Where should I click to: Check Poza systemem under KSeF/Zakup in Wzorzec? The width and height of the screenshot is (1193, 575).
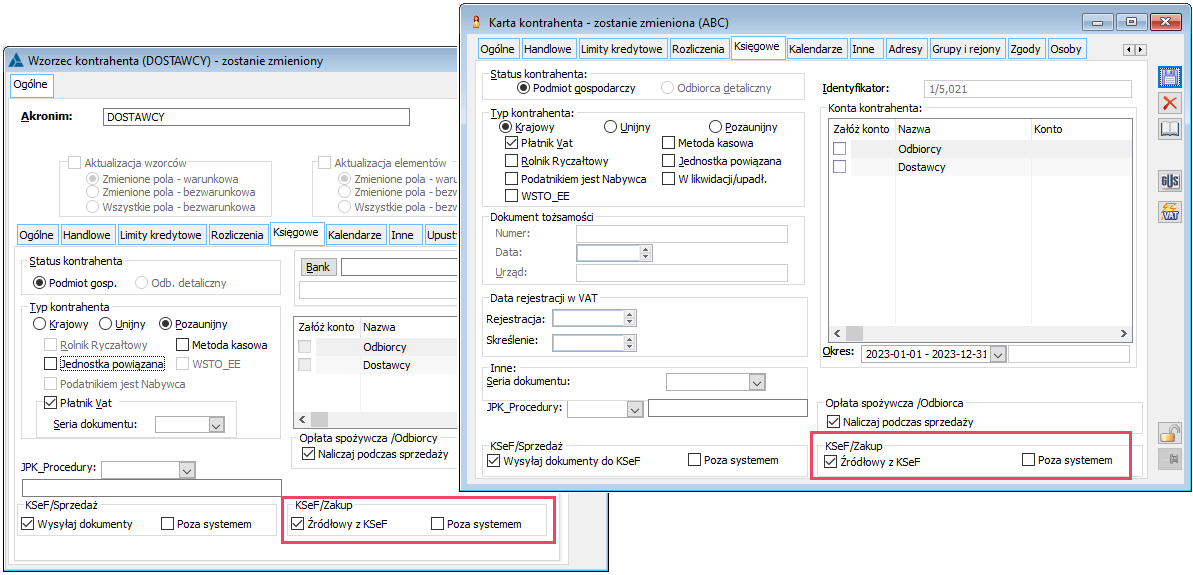[x=437, y=524]
